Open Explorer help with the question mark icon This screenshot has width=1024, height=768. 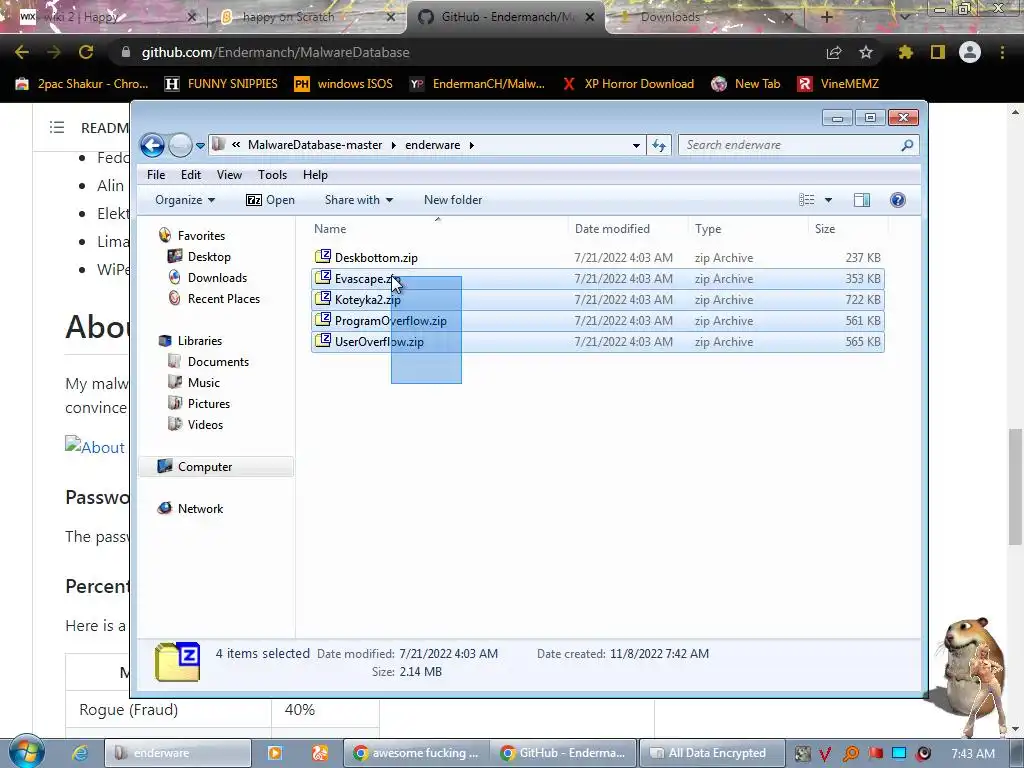click(898, 200)
